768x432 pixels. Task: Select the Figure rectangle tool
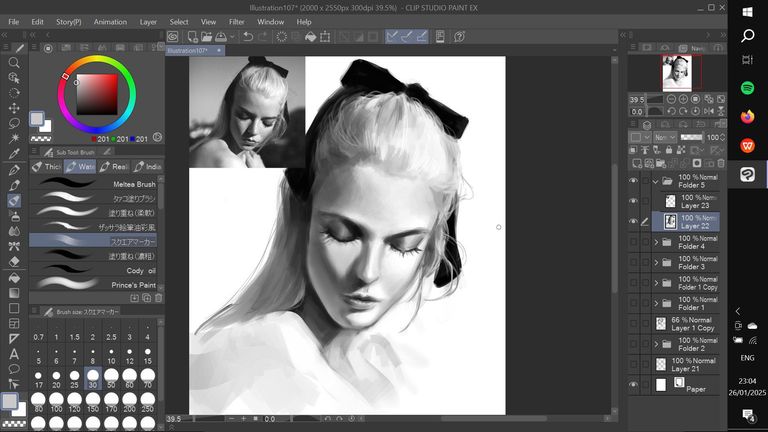14,308
